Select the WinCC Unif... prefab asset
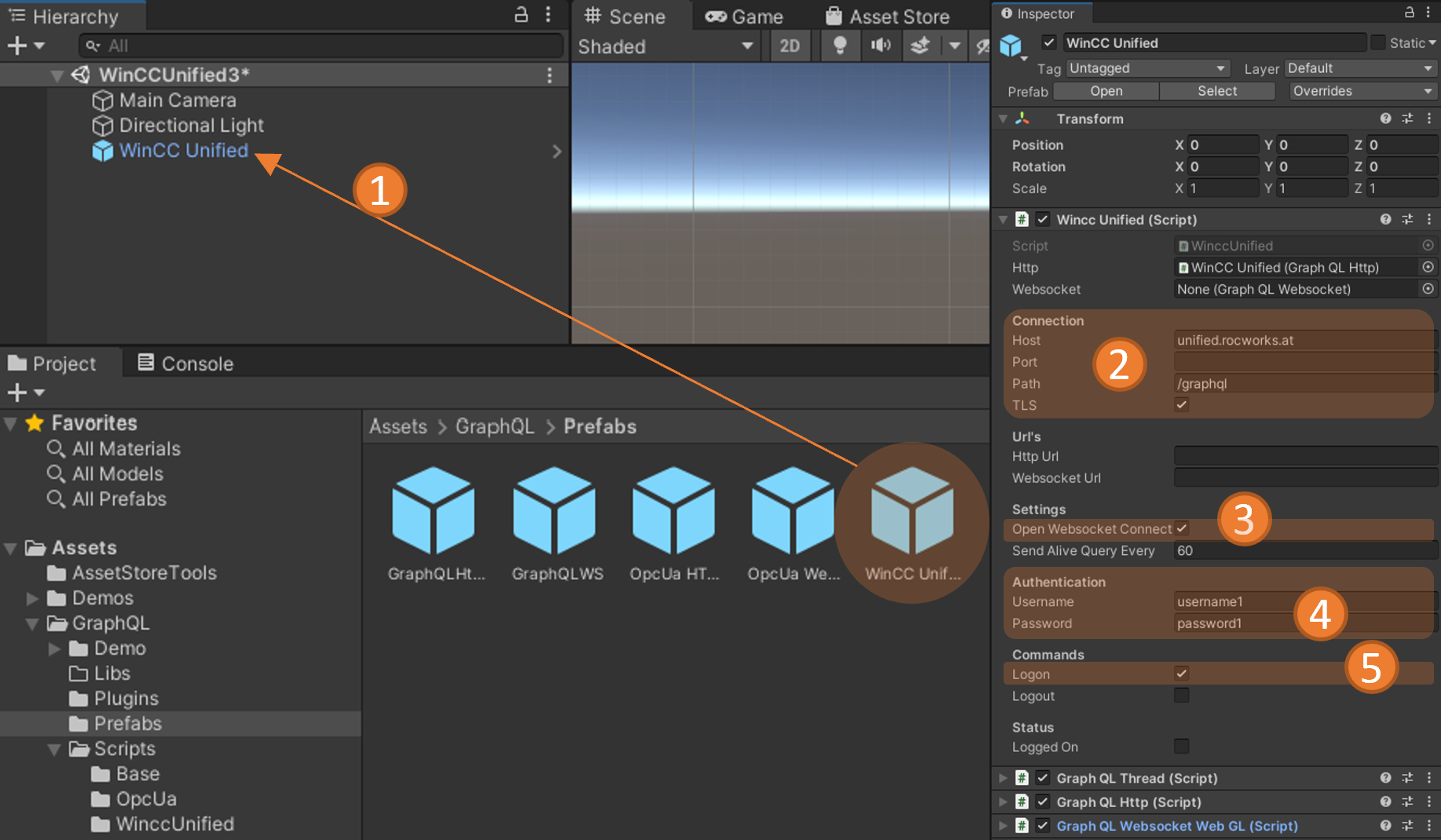This screenshot has width=1441, height=840. point(913,523)
